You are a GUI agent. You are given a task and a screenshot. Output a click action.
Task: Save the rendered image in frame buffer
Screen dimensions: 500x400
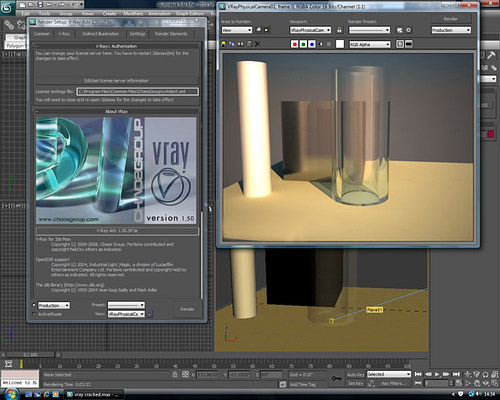pyautogui.click(x=224, y=44)
